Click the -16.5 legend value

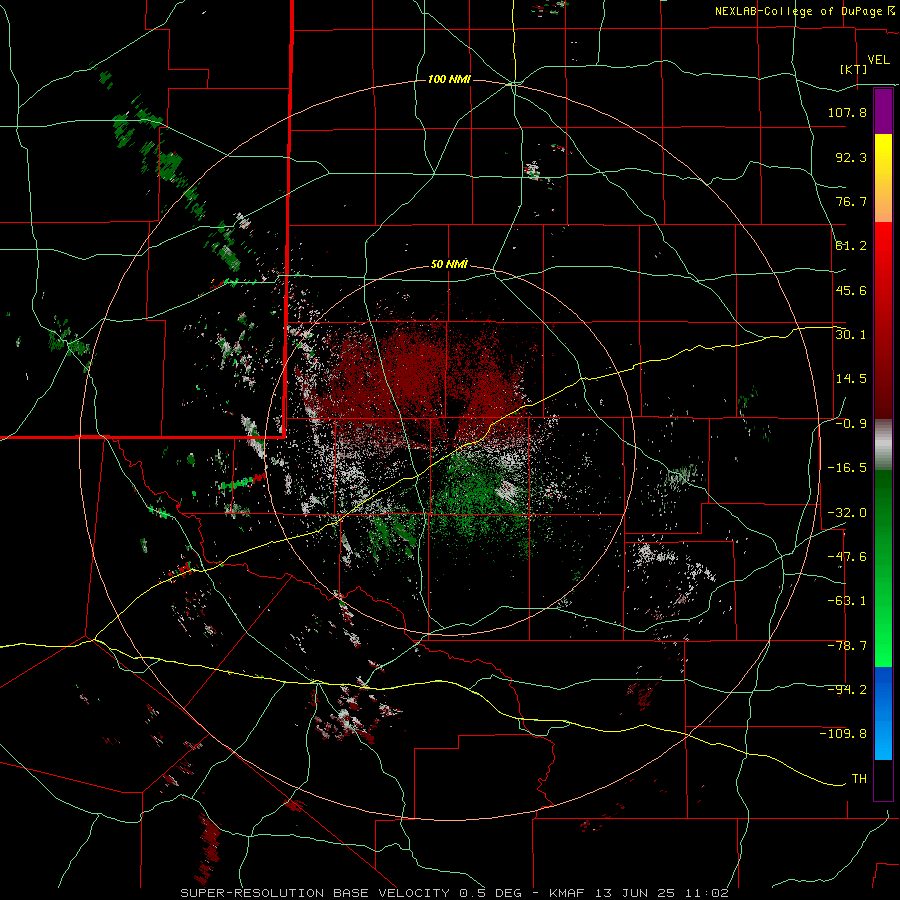click(847, 468)
